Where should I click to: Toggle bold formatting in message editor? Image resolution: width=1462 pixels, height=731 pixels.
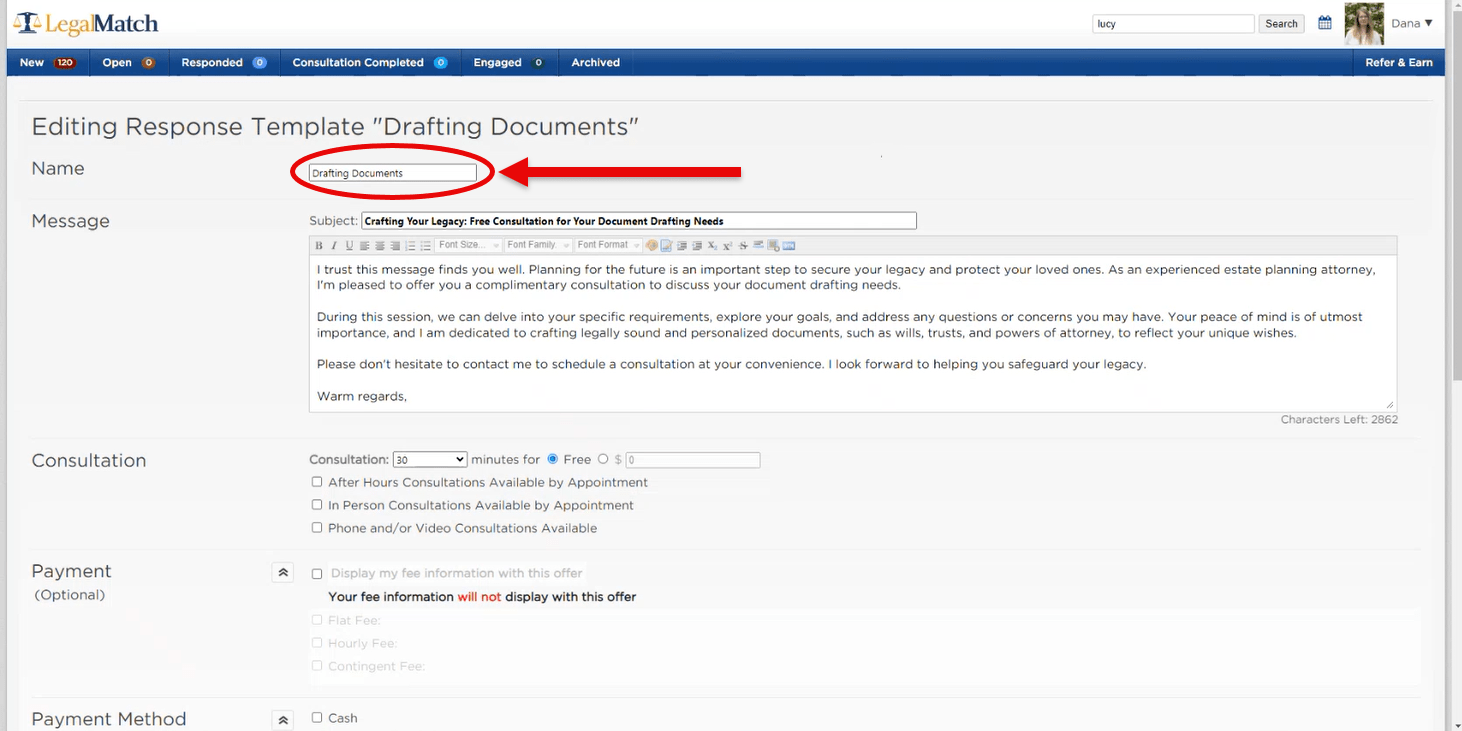pyautogui.click(x=319, y=246)
